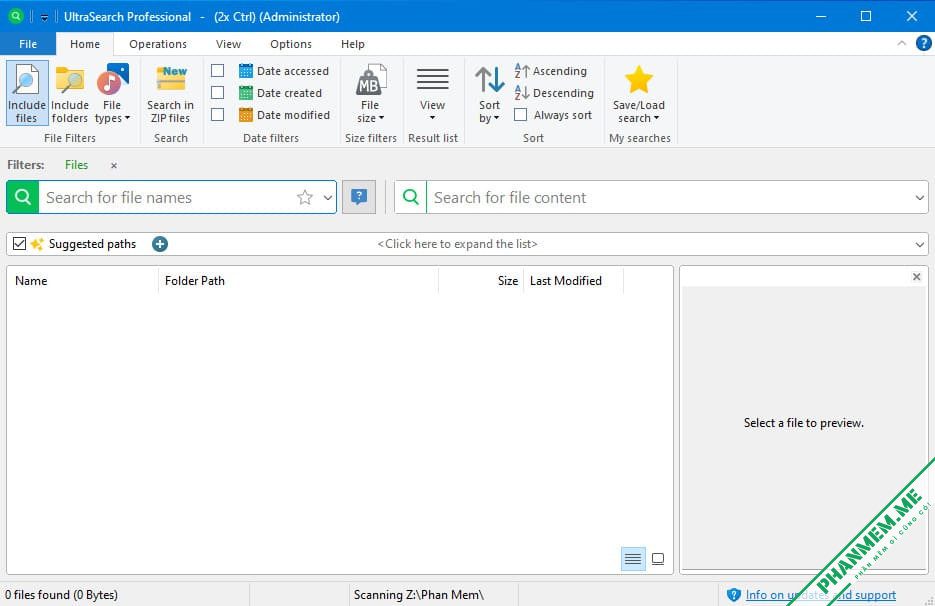Click the Search for file content field

tap(668, 197)
